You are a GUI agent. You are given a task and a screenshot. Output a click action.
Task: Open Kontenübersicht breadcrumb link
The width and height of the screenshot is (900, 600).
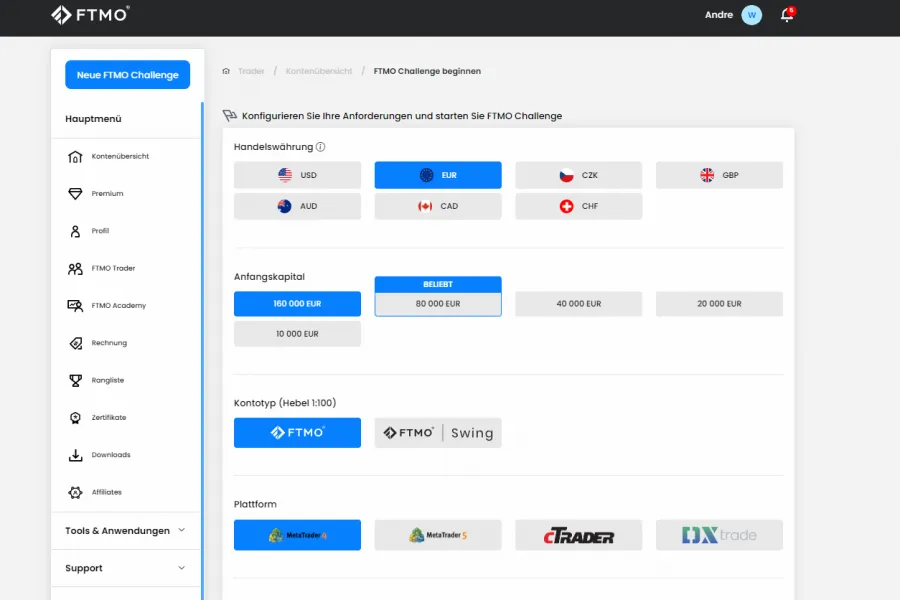click(318, 71)
